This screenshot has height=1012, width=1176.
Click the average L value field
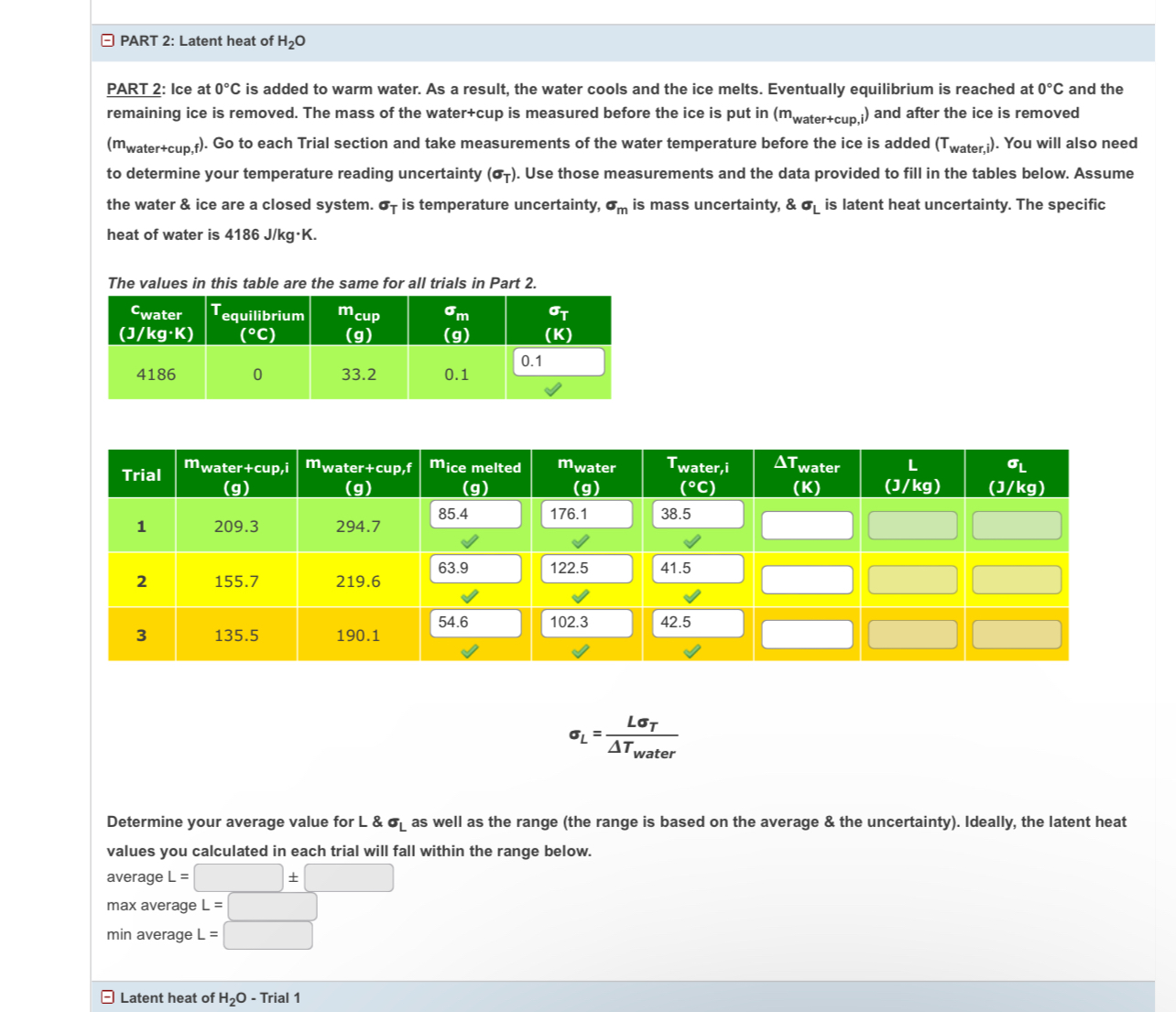point(238,877)
